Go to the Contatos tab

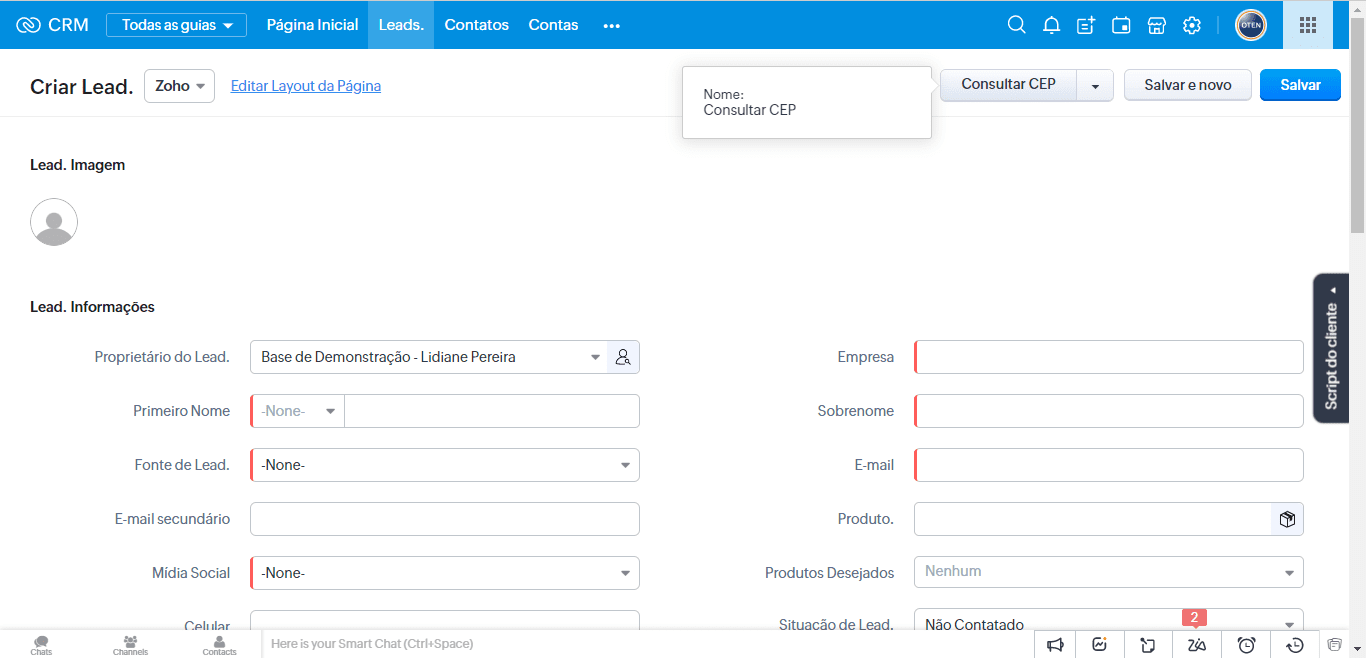476,25
